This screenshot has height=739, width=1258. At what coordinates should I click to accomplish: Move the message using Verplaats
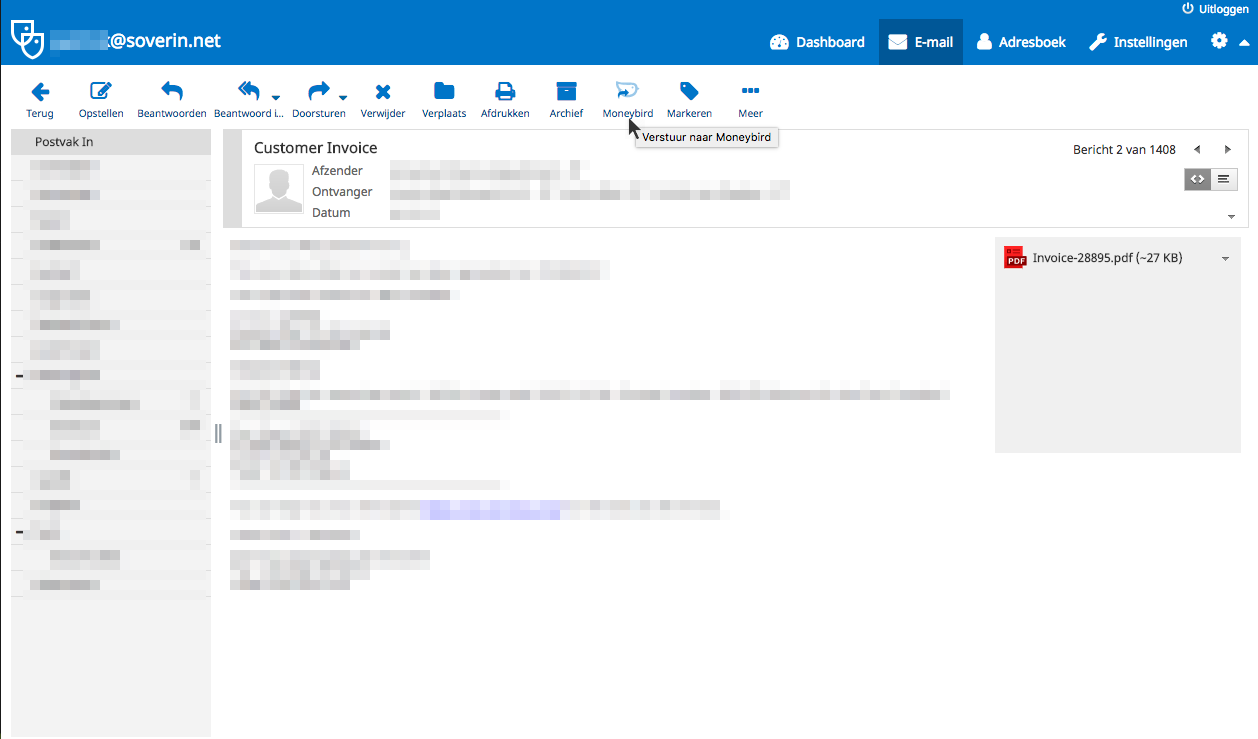pos(444,98)
